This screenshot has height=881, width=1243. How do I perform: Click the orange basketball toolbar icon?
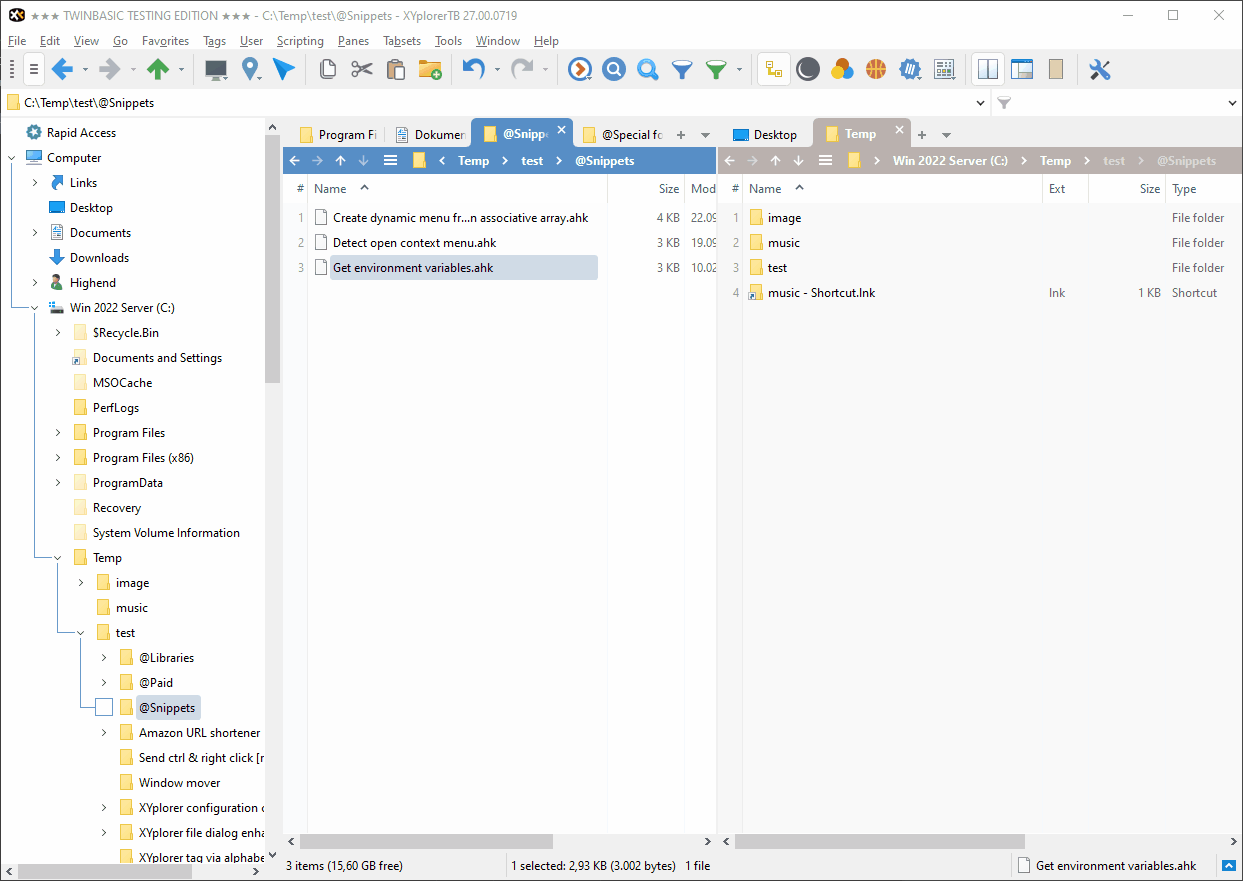tap(876, 69)
